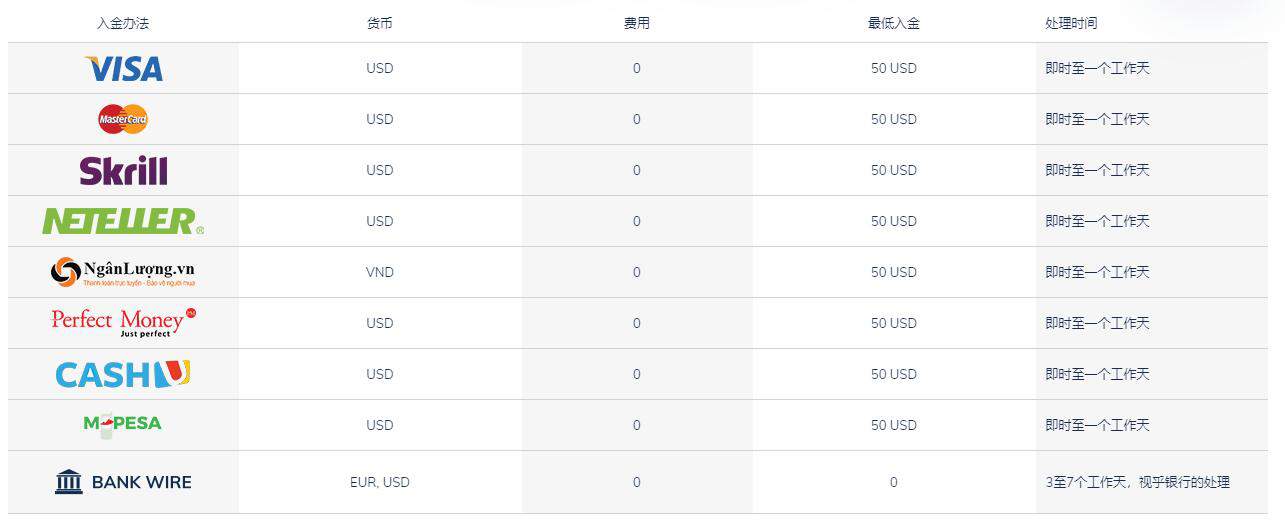1285x529 pixels.
Task: Click the 最低入金 column header
Action: (894, 23)
